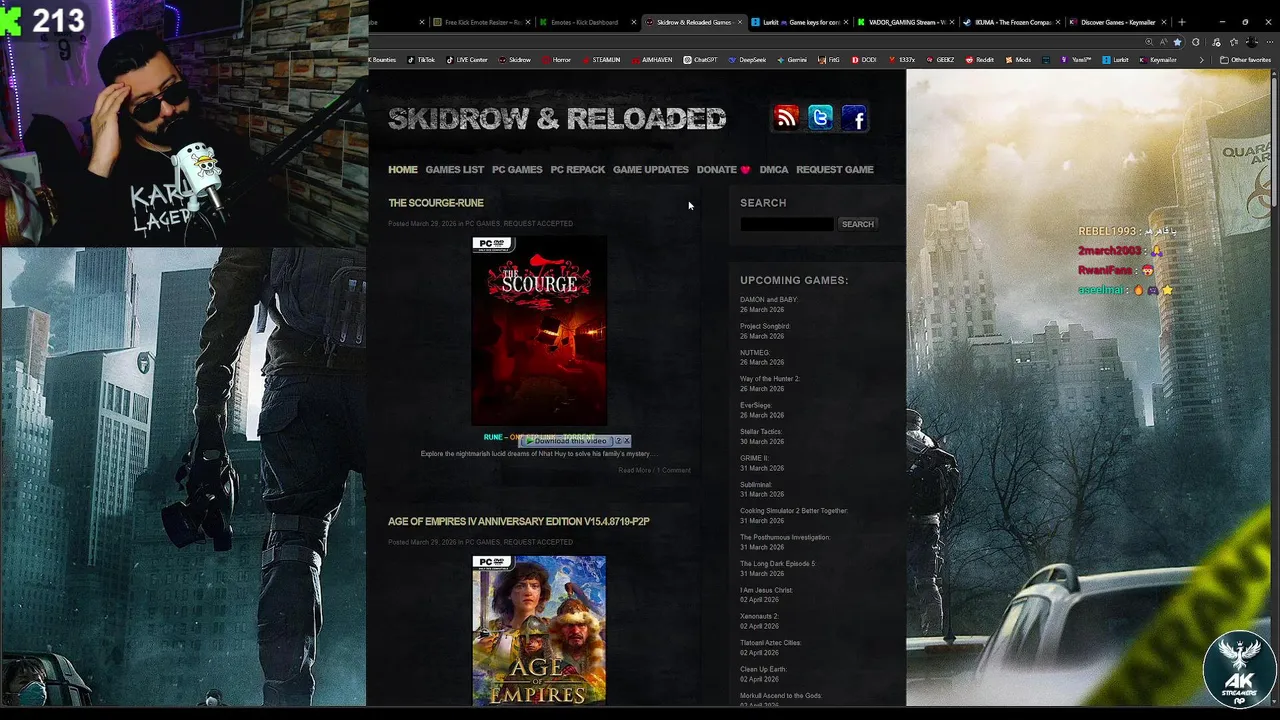
Task: Toggle the favorite star in address bar
Action: pyautogui.click(x=1177, y=42)
